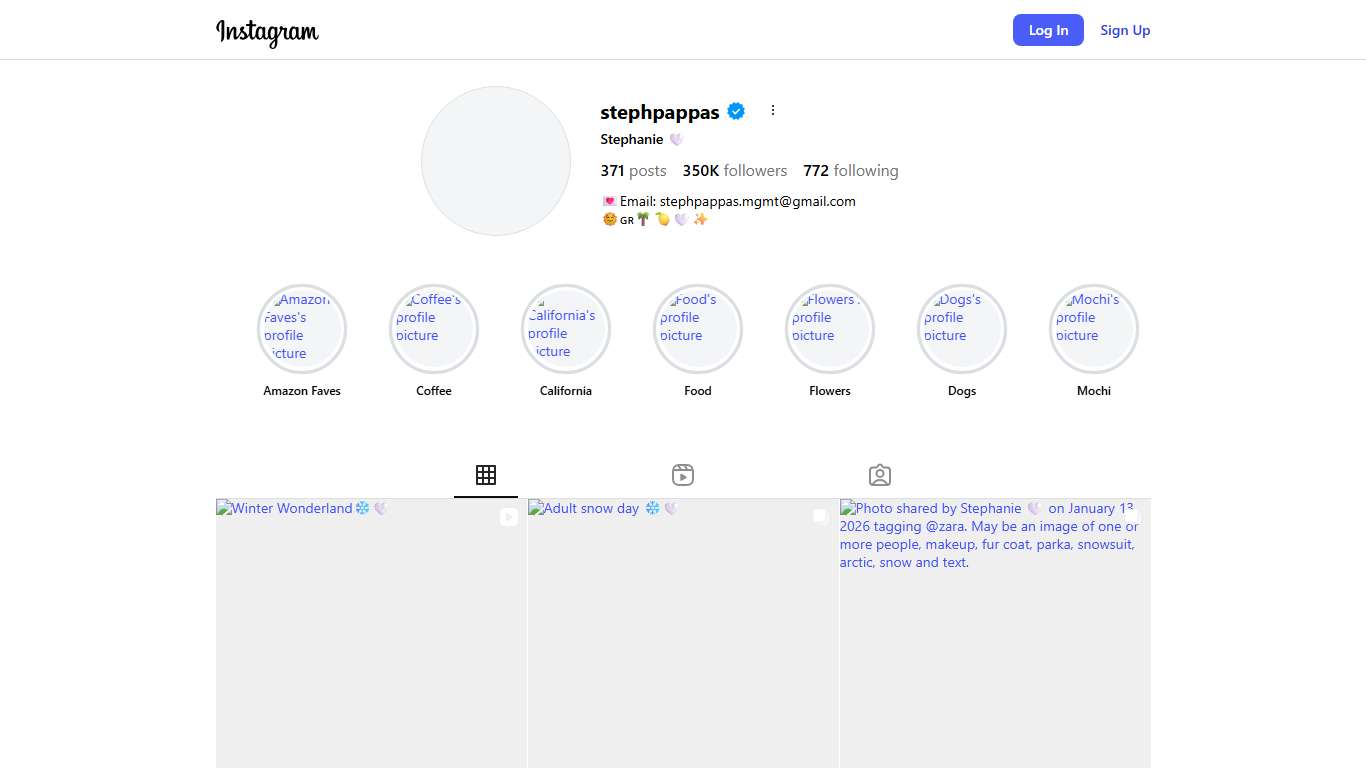Open the California story highlight
Screen dimensions: 1366x768
pyautogui.click(x=566, y=329)
